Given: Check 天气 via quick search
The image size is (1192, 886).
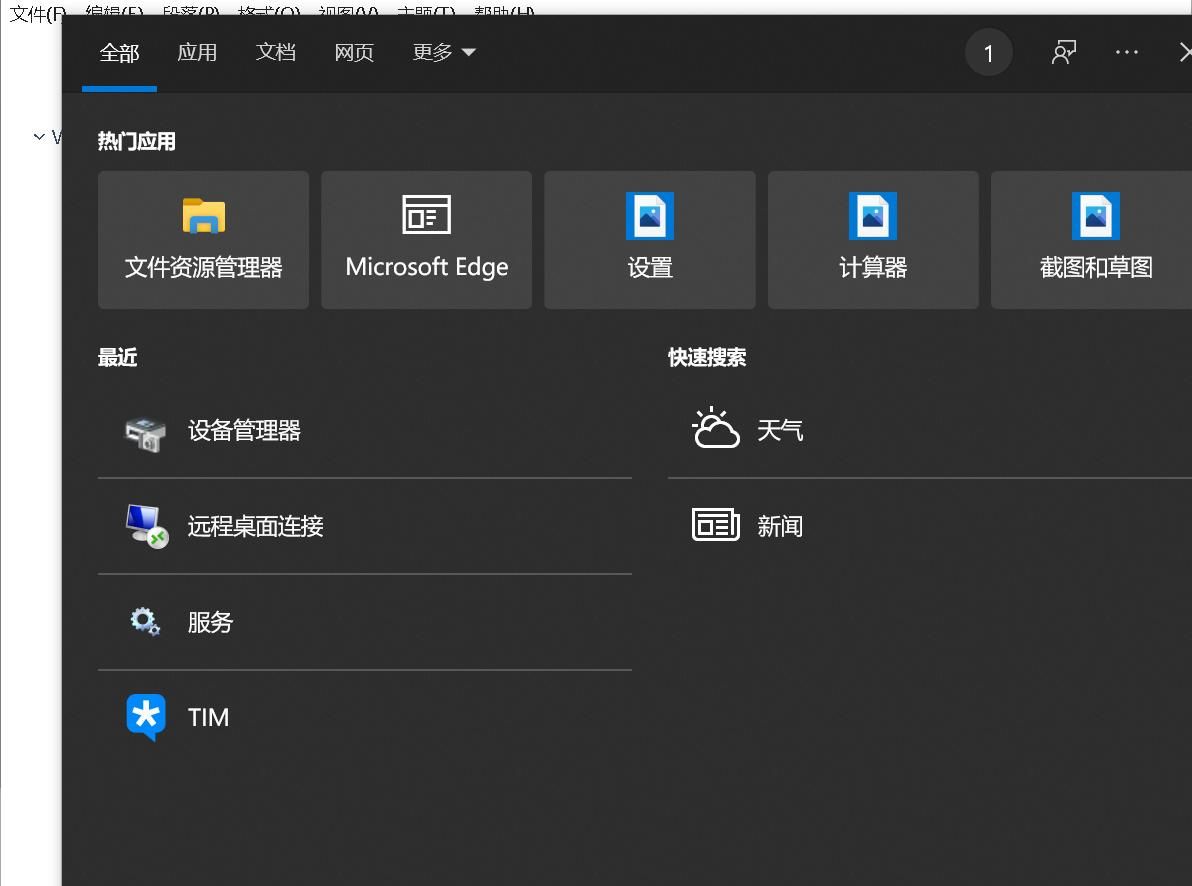Looking at the screenshot, I should point(780,428).
